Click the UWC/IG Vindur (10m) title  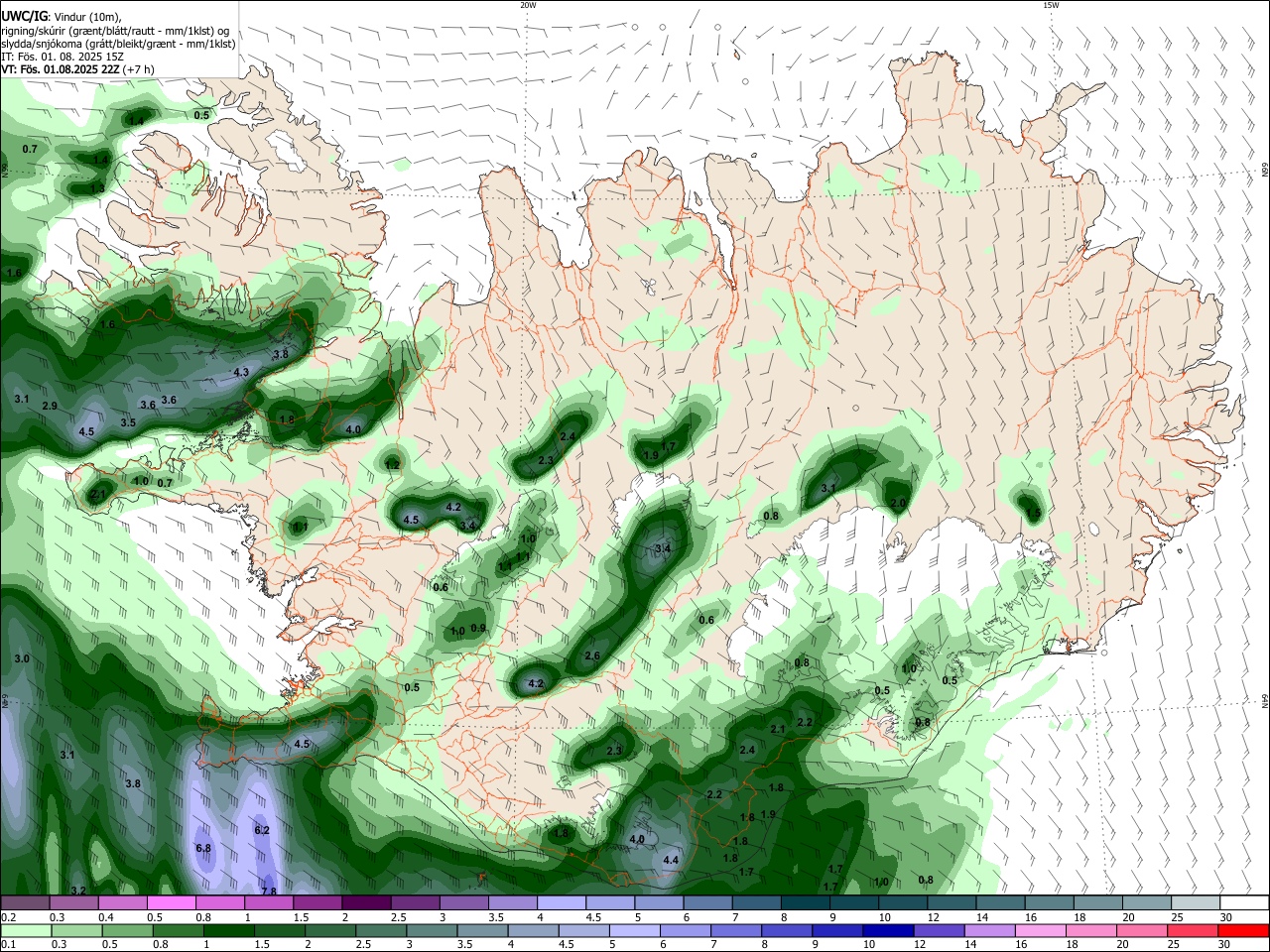point(60,16)
